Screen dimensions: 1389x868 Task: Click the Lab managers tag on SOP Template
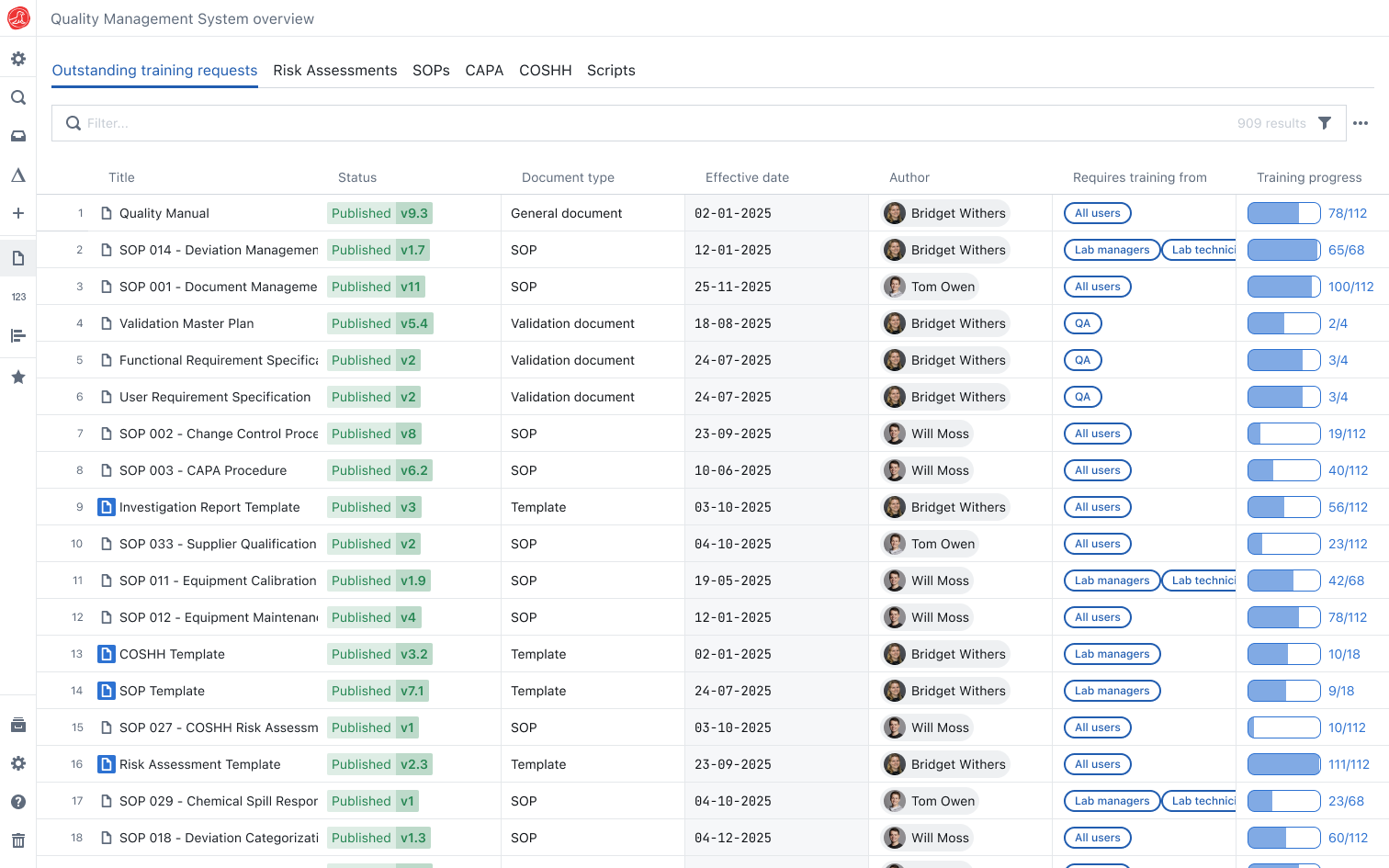point(1112,691)
